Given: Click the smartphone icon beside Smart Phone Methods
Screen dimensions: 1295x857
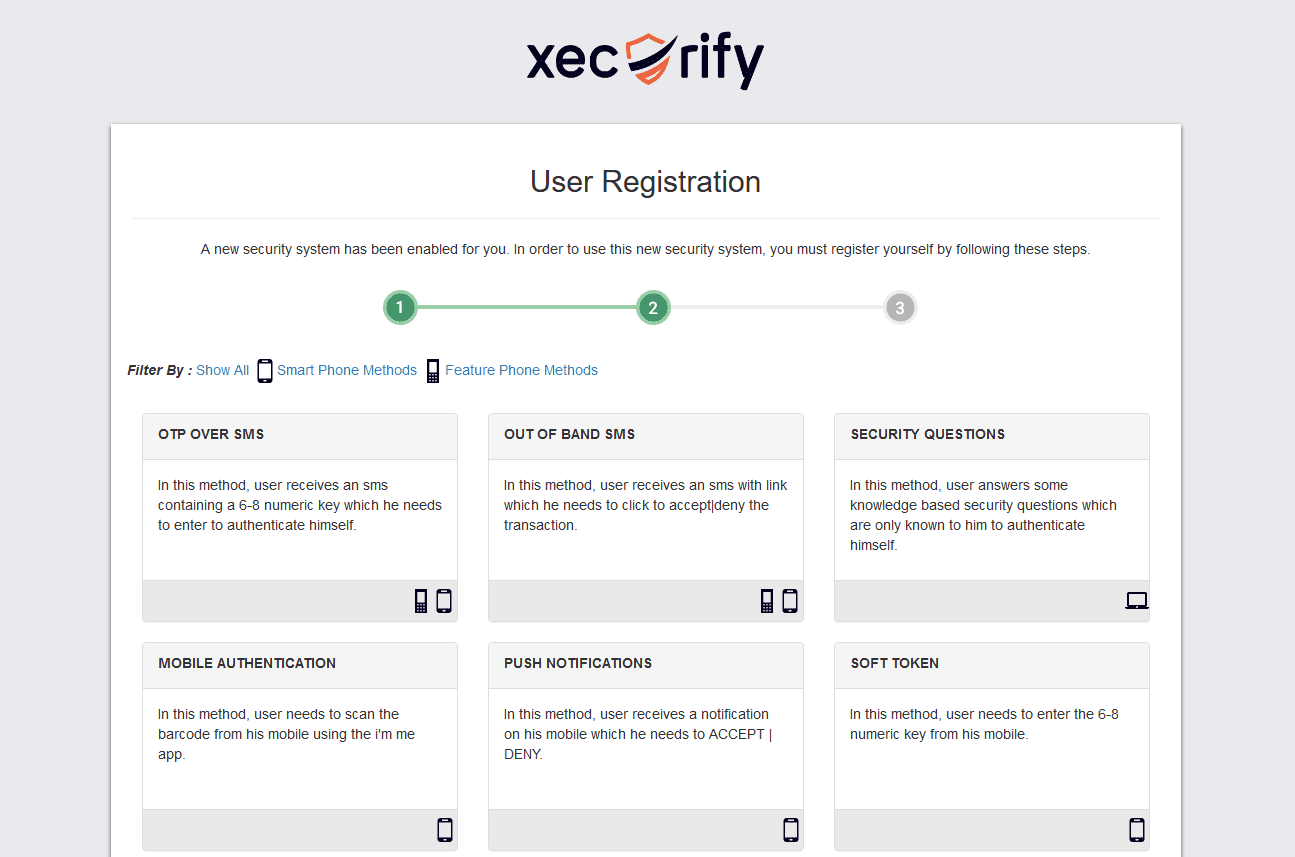Looking at the screenshot, I should point(265,371).
